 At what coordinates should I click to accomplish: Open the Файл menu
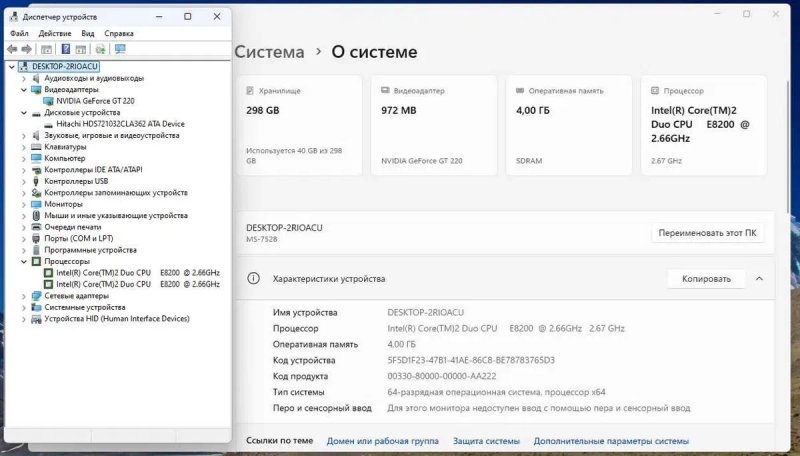click(19, 33)
